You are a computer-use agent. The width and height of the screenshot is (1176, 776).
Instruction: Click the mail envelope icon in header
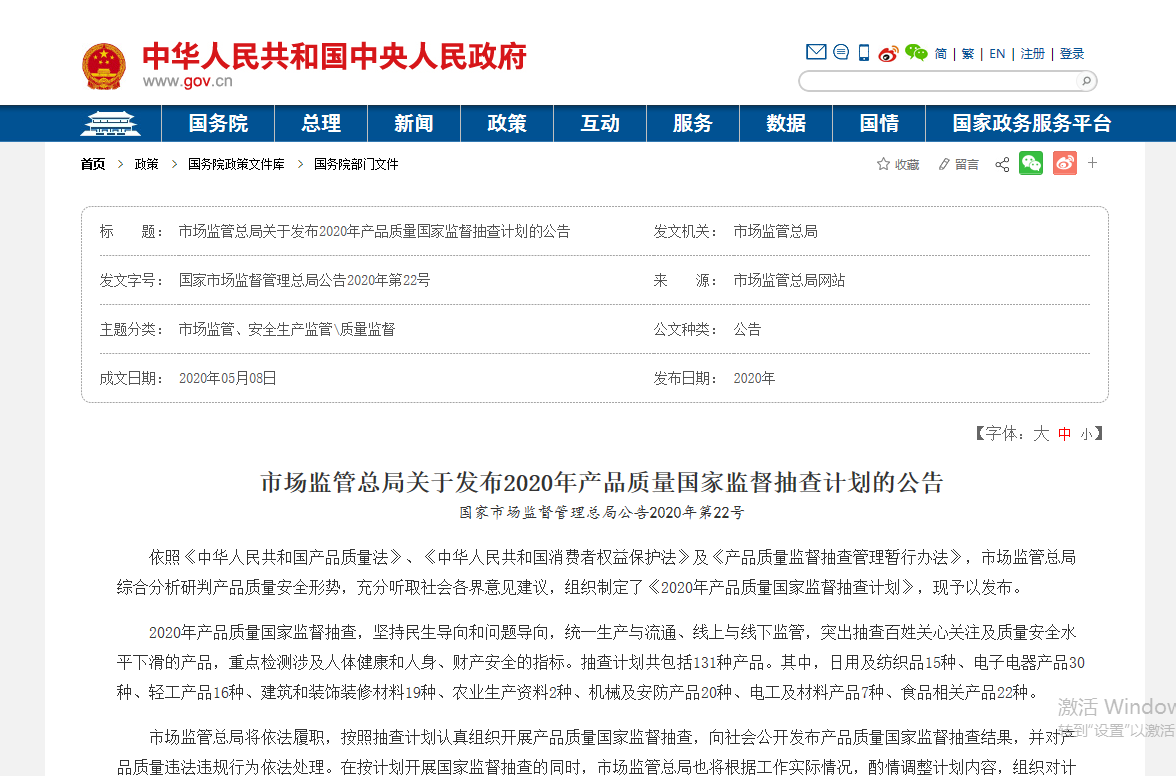[815, 53]
